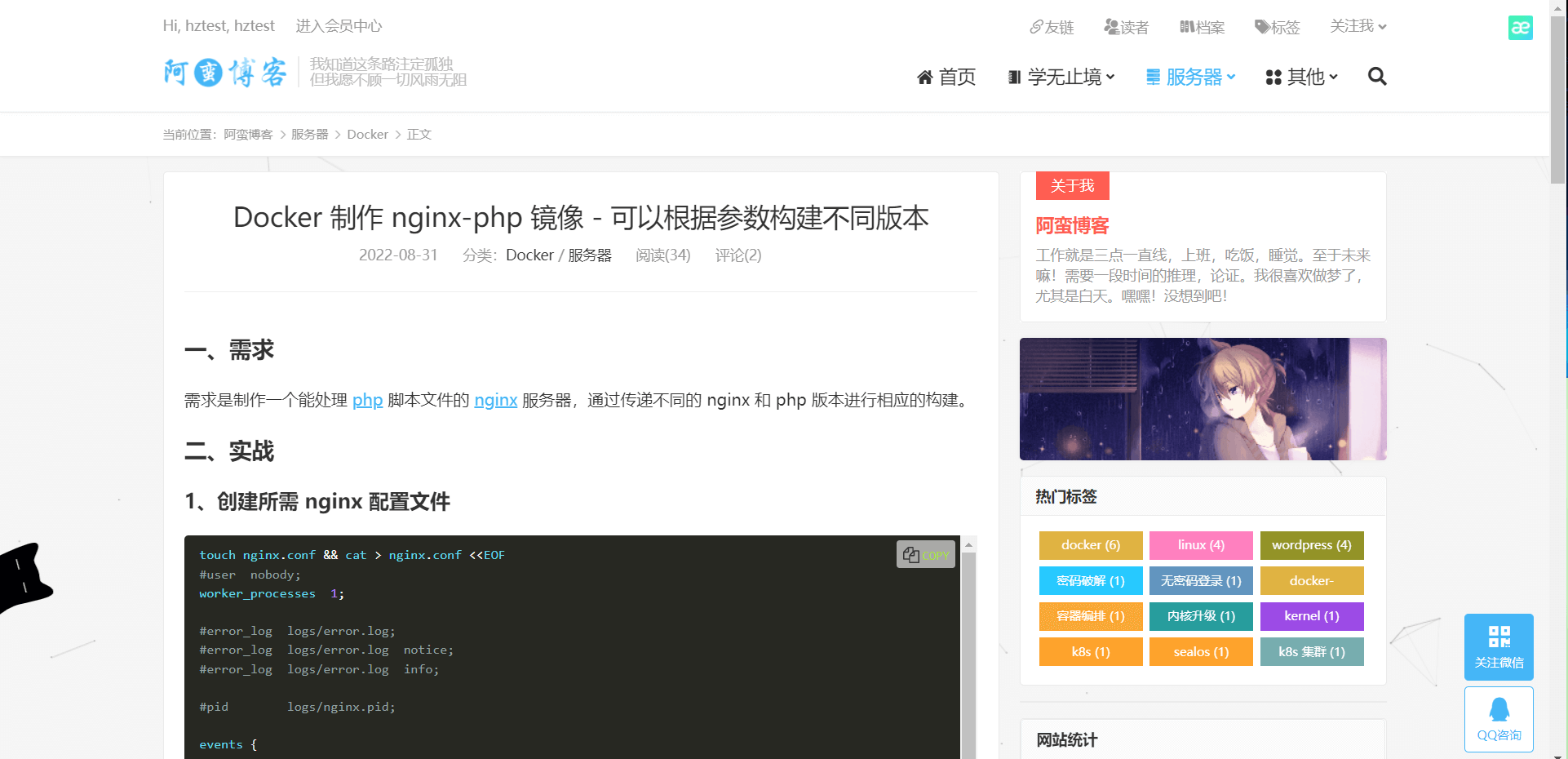Open the 读者 readers page
1568x759 pixels.
[x=1127, y=26]
